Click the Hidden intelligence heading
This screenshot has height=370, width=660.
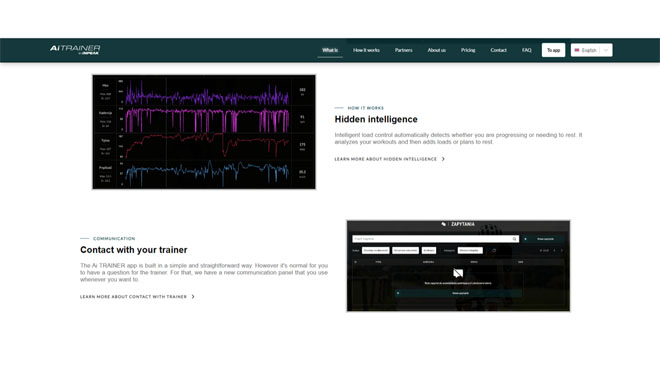coord(376,120)
